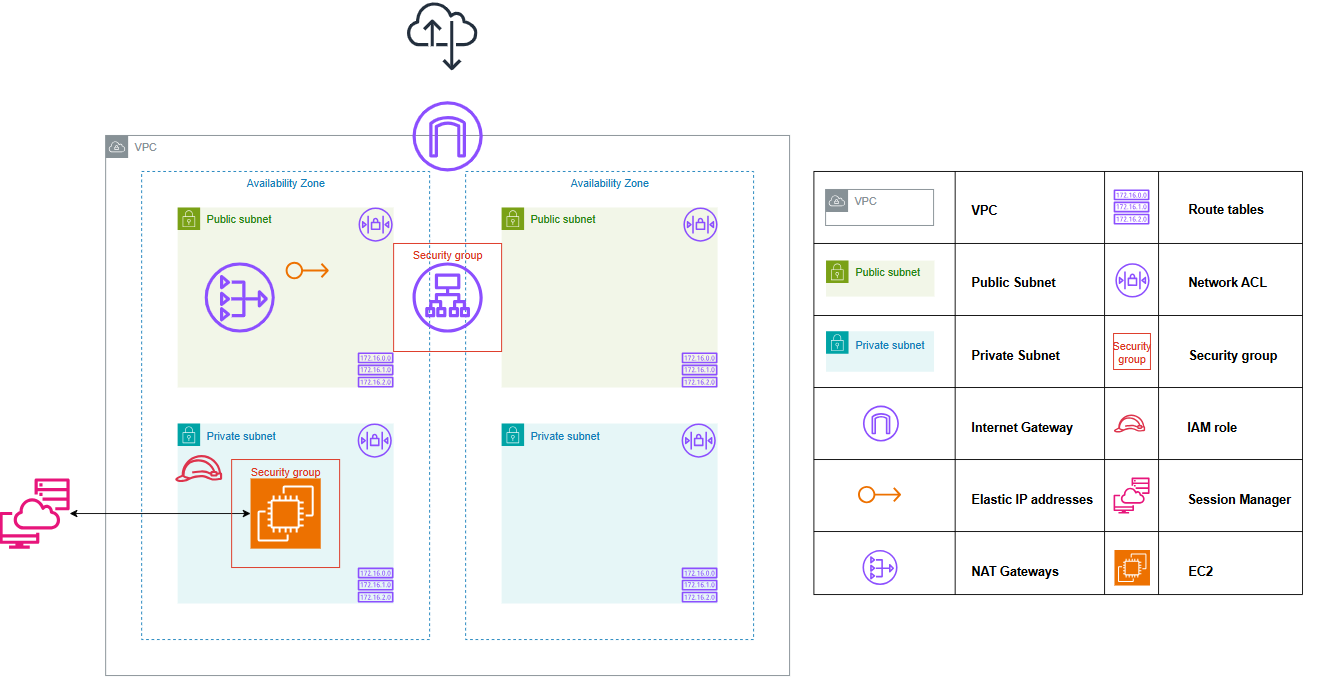Screen dimensions: 1335x695
Task: Select route table icon in left Public subnet
Action: coord(376,370)
